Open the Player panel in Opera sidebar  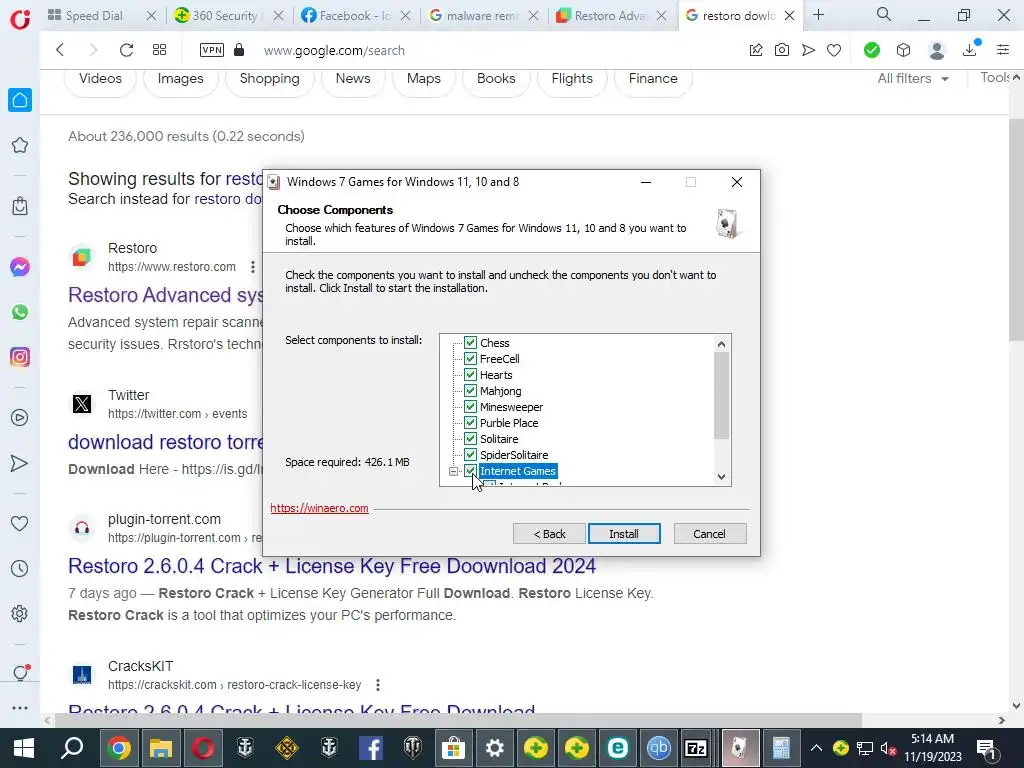pyautogui.click(x=20, y=418)
